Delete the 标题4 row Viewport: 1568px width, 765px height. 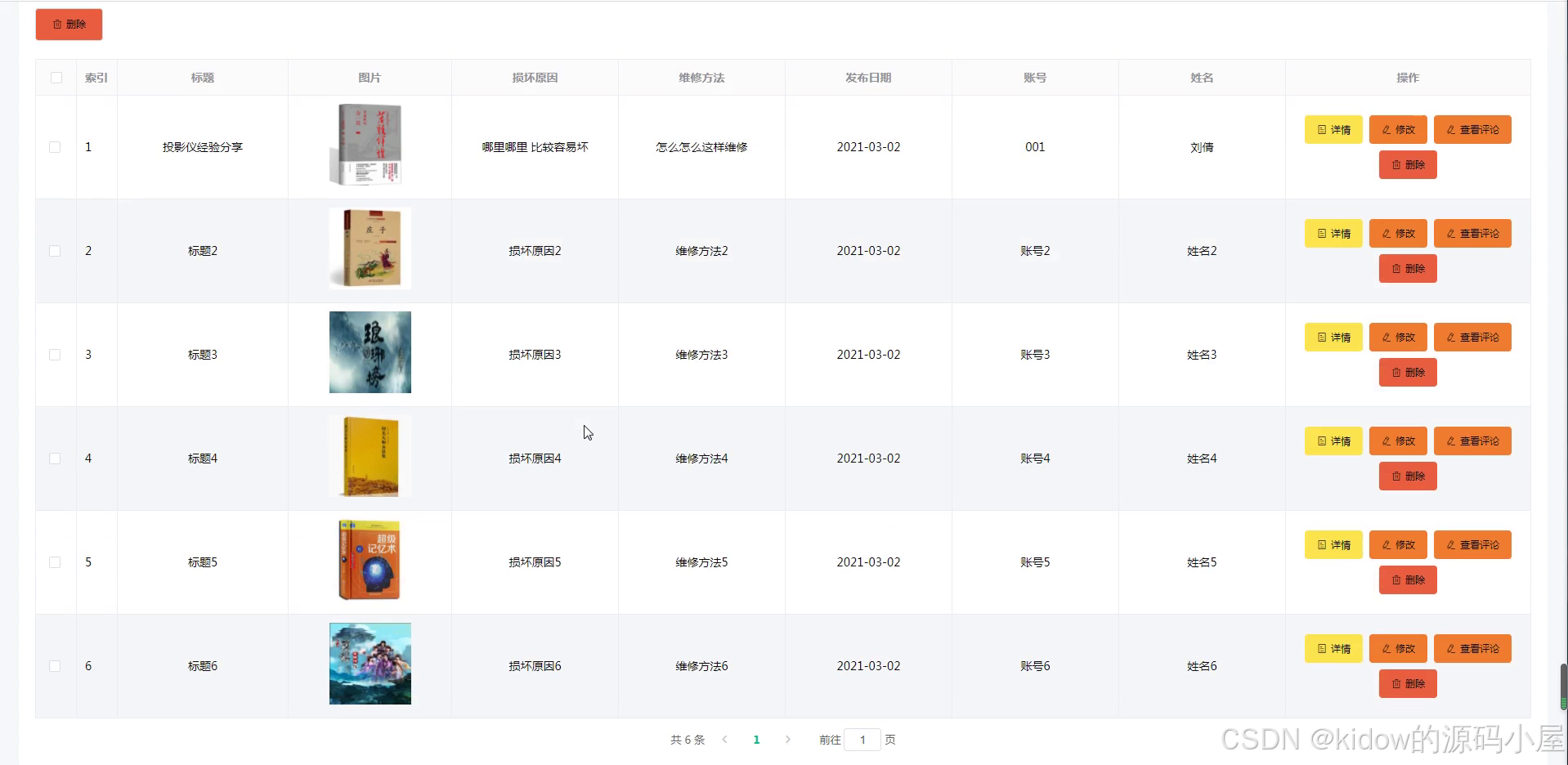[1408, 476]
